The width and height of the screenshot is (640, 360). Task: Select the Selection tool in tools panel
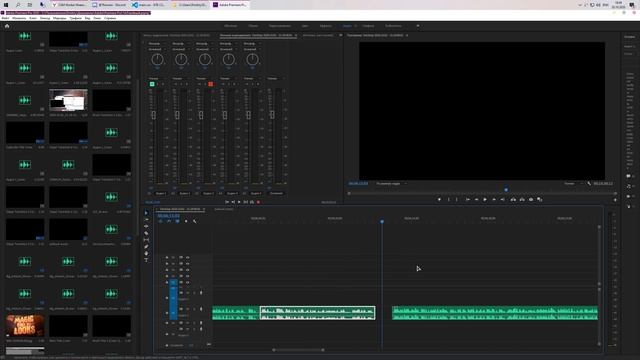146,213
